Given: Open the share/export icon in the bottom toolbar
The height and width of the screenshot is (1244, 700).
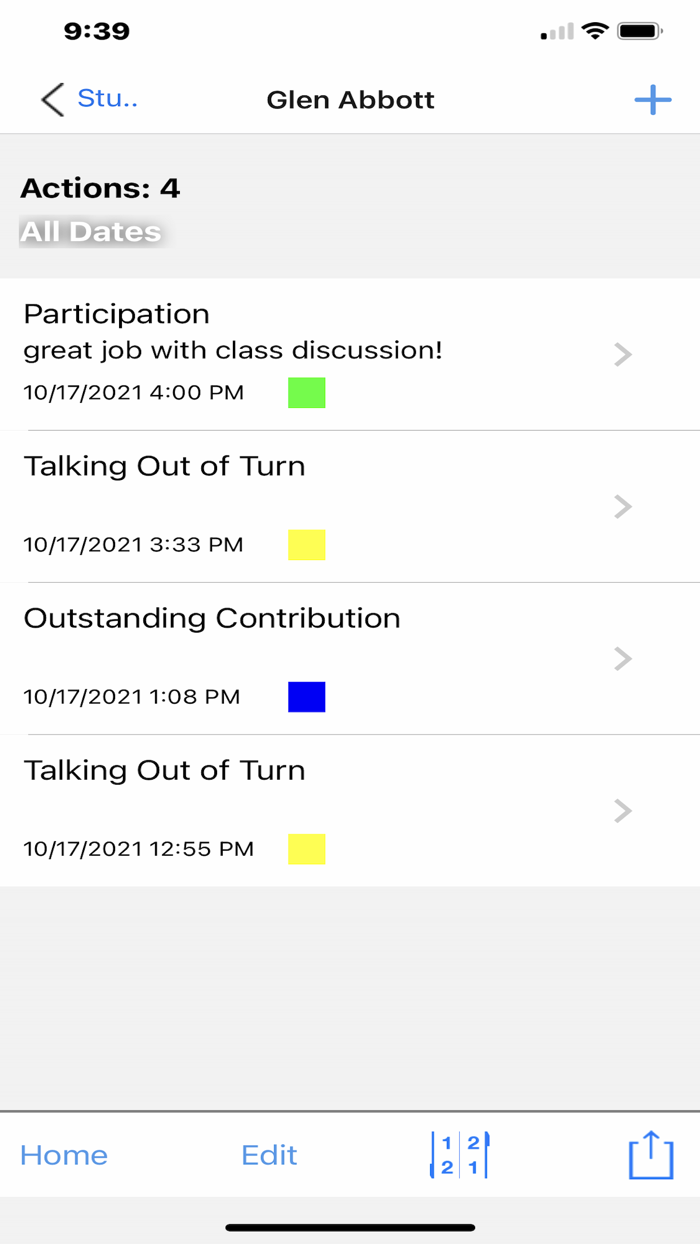Looking at the screenshot, I should pyautogui.click(x=650, y=1155).
